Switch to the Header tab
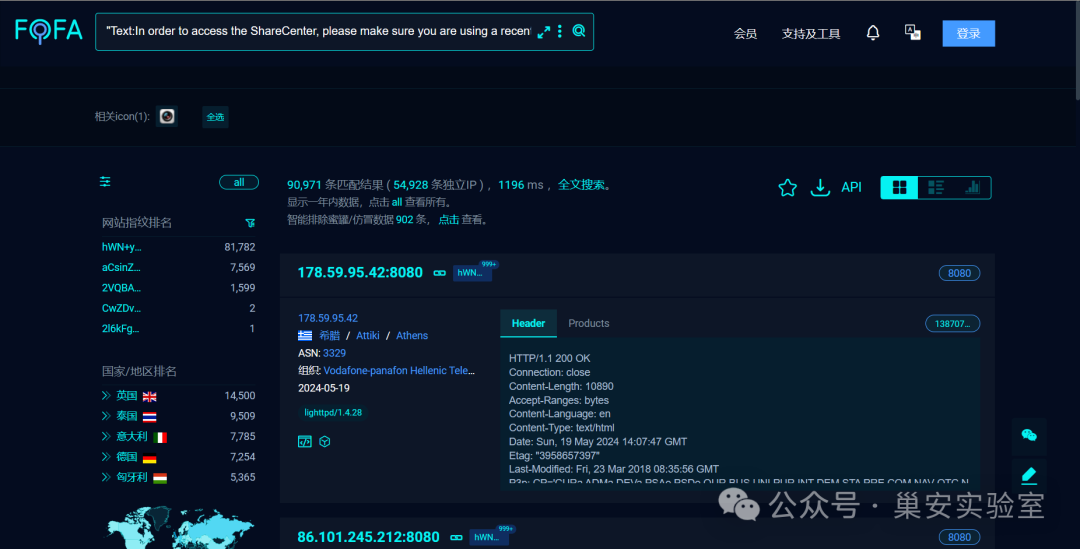The width and height of the screenshot is (1080, 549). tap(528, 324)
